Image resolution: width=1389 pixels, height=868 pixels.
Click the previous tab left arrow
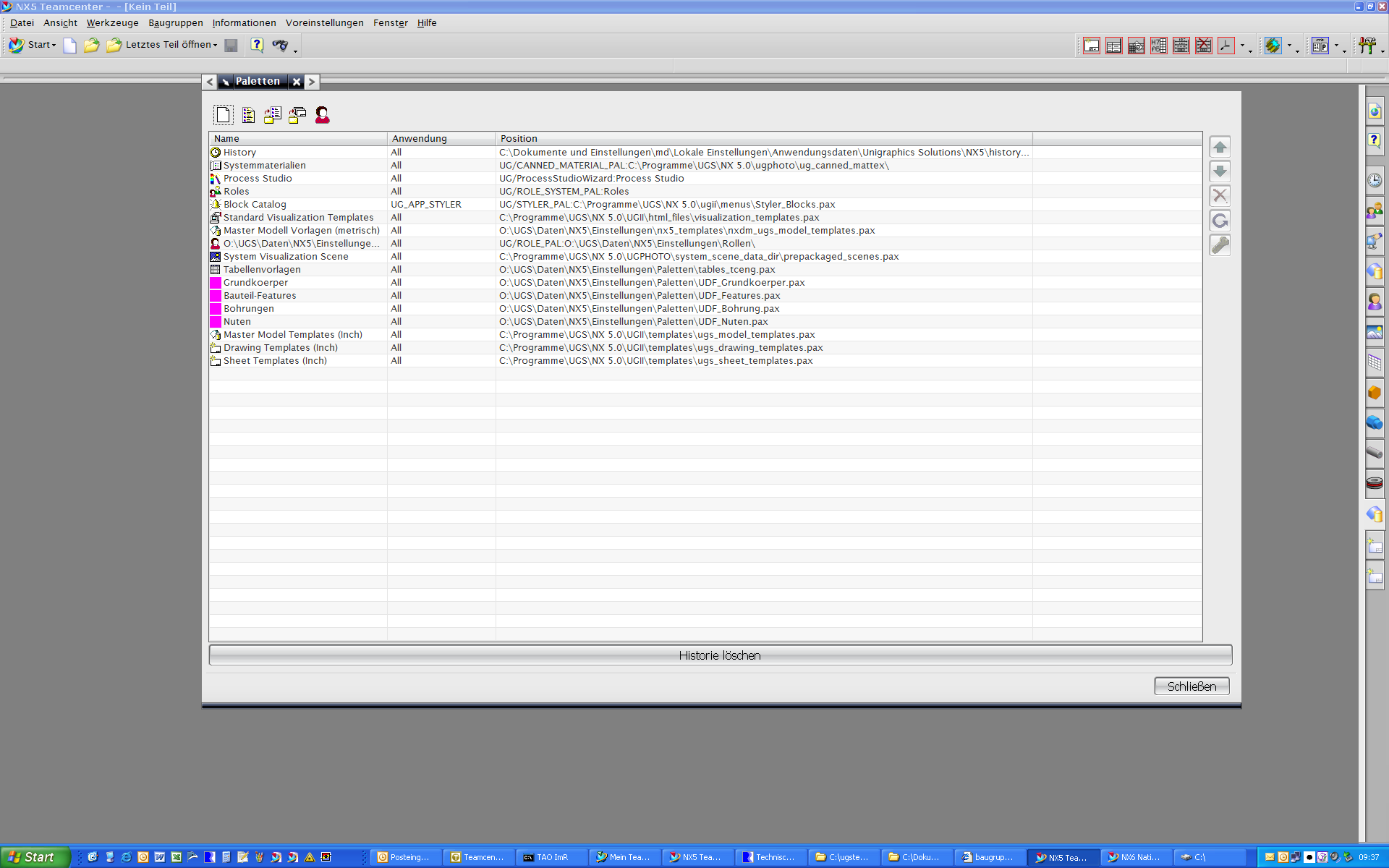tap(210, 82)
